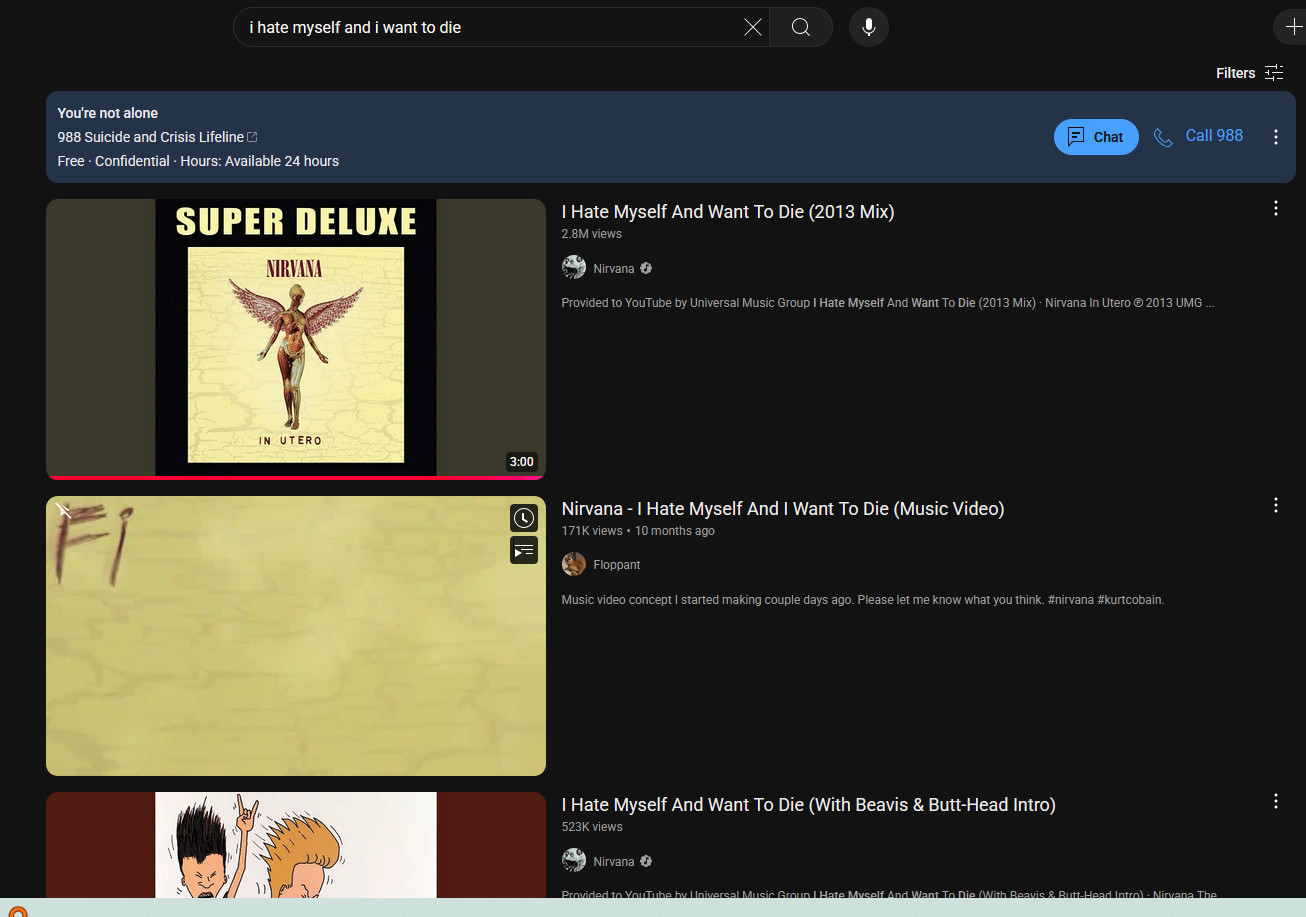Click 'You're not alone' banner heading
The height and width of the screenshot is (917, 1306).
pyautogui.click(x=108, y=113)
